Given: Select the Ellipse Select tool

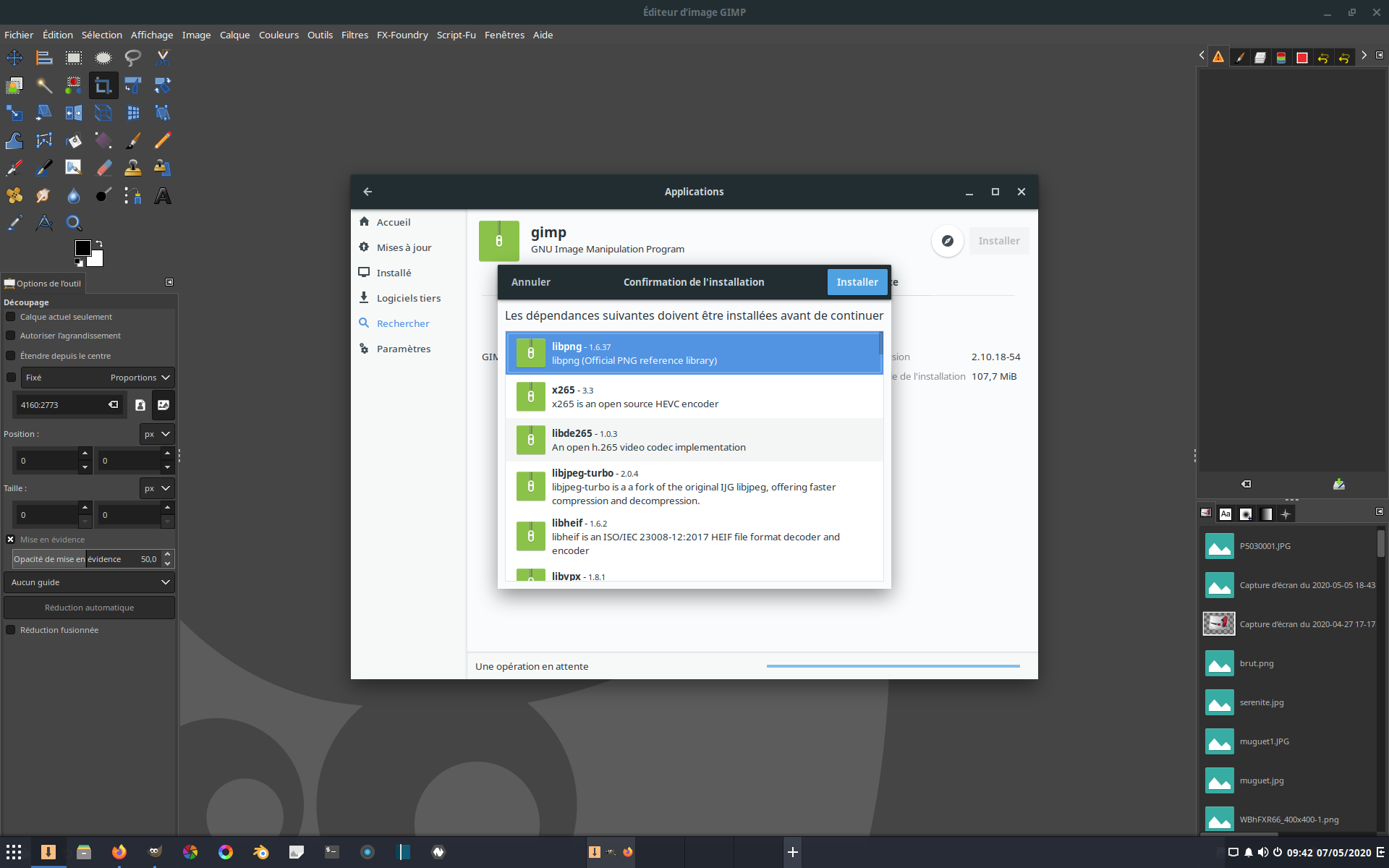Looking at the screenshot, I should coord(103,58).
